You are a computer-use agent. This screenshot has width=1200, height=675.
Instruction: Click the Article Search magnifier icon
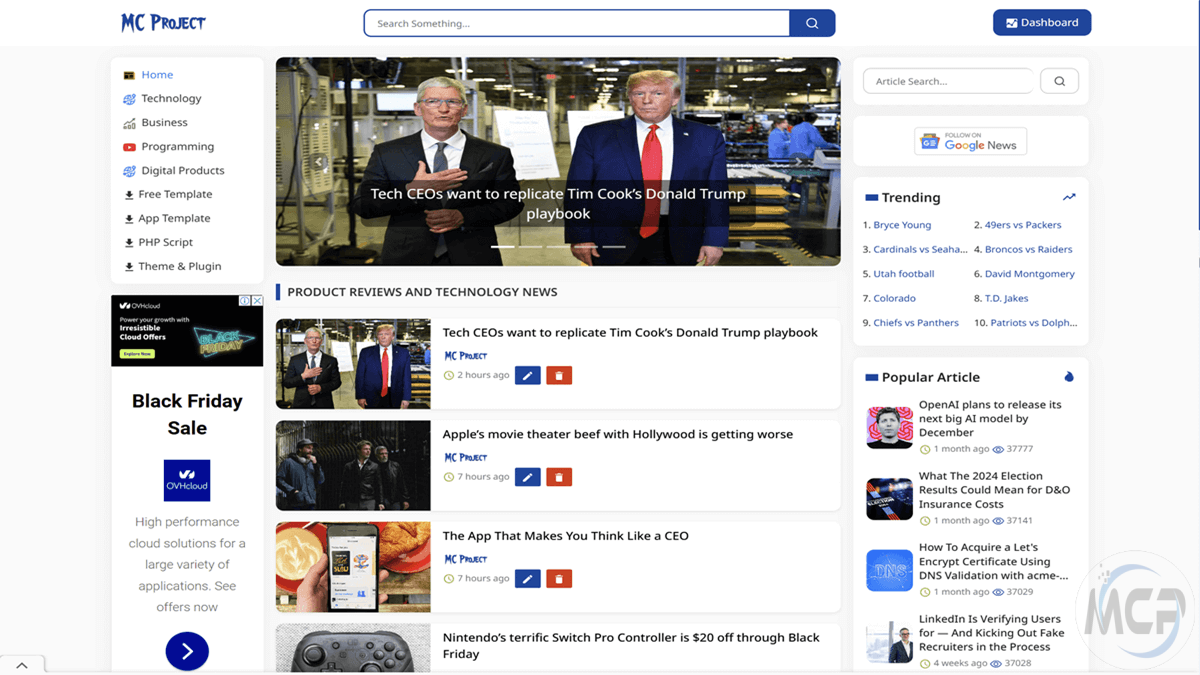[x=1059, y=81]
